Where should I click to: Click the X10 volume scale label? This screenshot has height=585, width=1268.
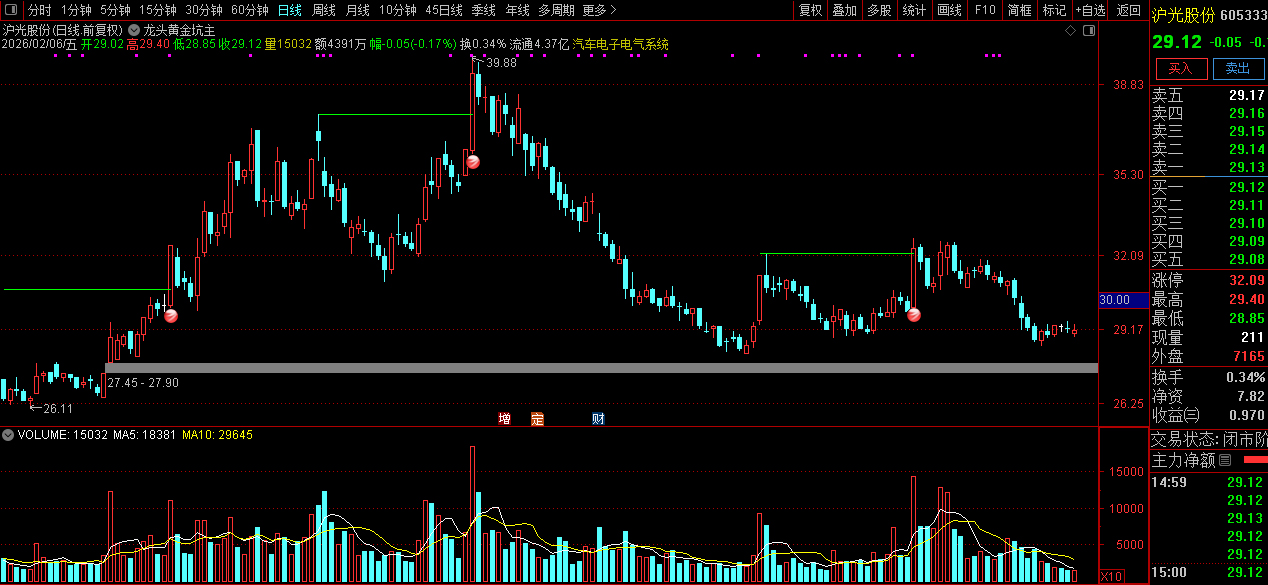point(1111,576)
